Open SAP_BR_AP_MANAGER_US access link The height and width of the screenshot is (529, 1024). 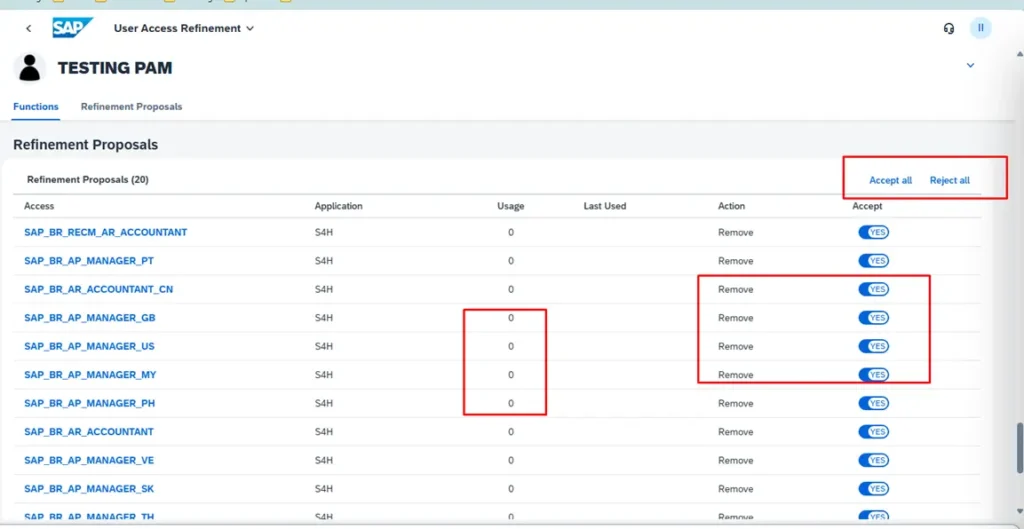[89, 347]
